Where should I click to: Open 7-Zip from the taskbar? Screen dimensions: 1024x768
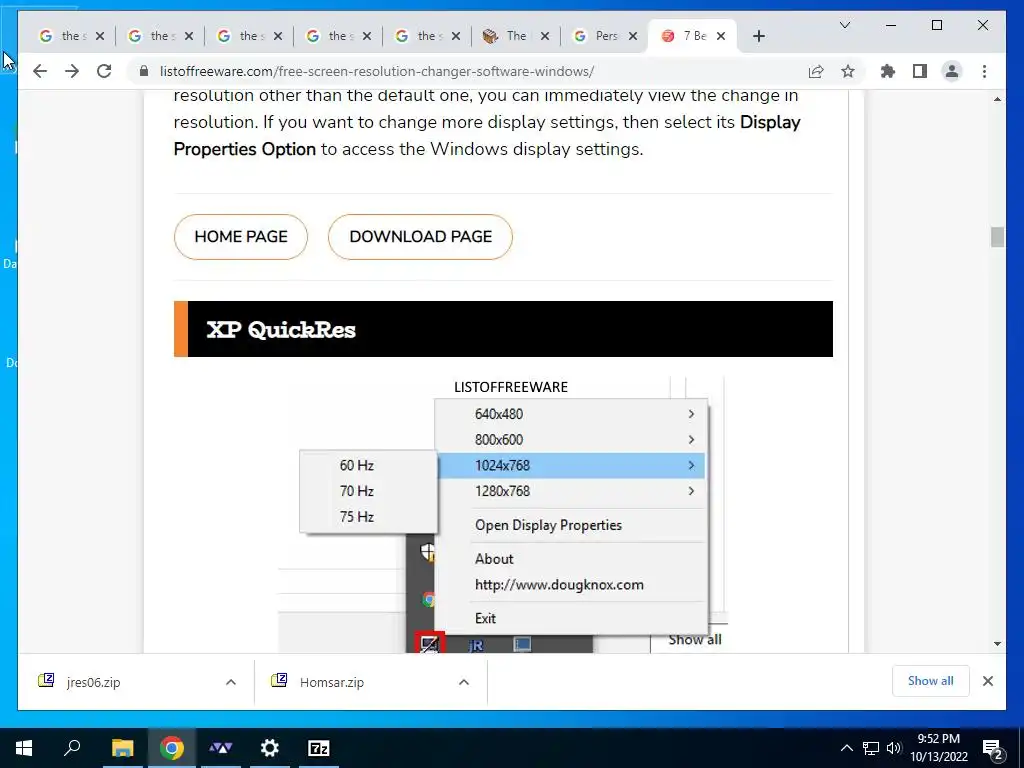pos(319,748)
